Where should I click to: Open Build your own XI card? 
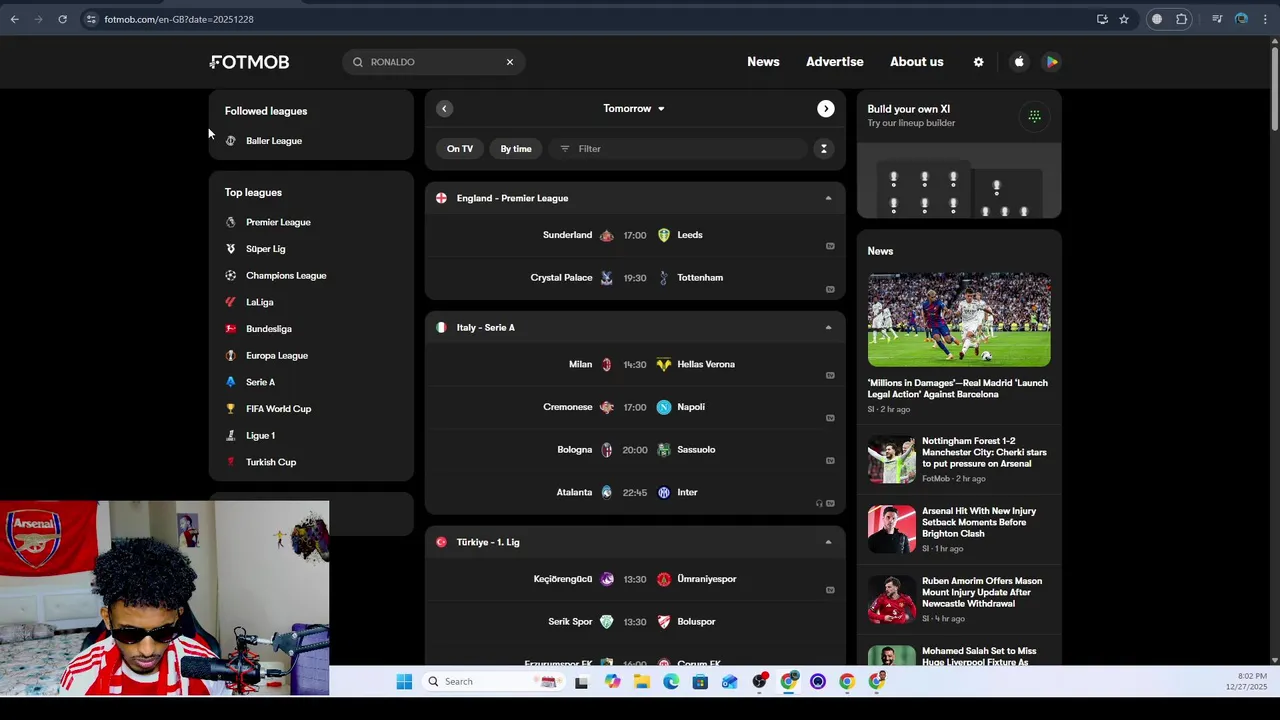click(x=959, y=154)
